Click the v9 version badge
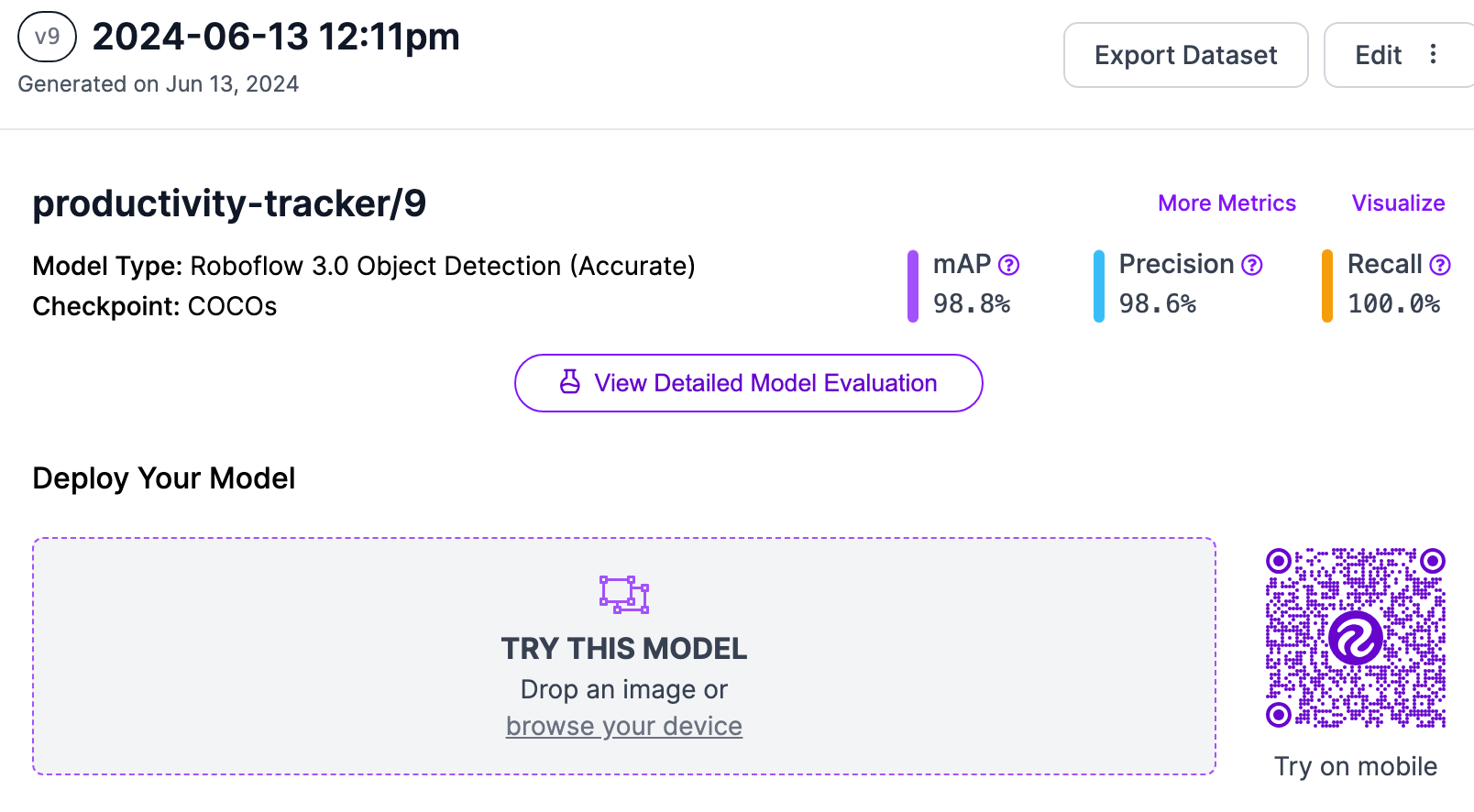 [47, 37]
